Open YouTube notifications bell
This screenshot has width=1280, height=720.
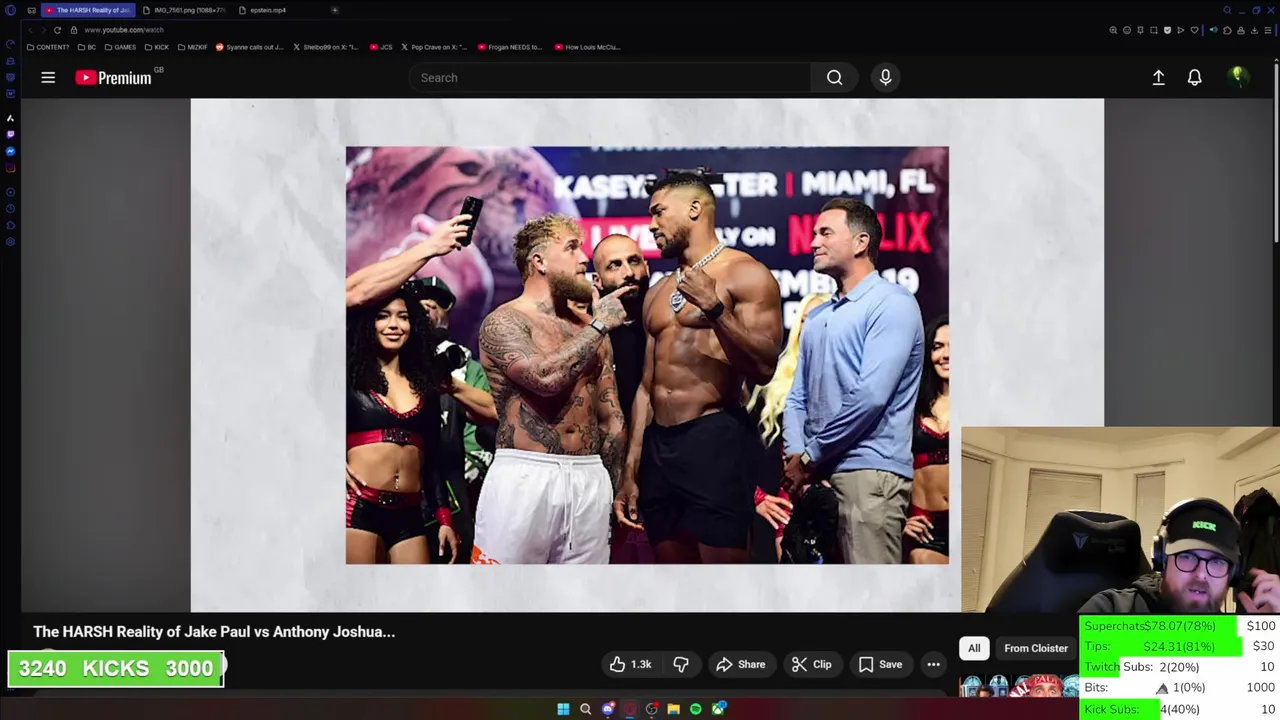click(1194, 77)
